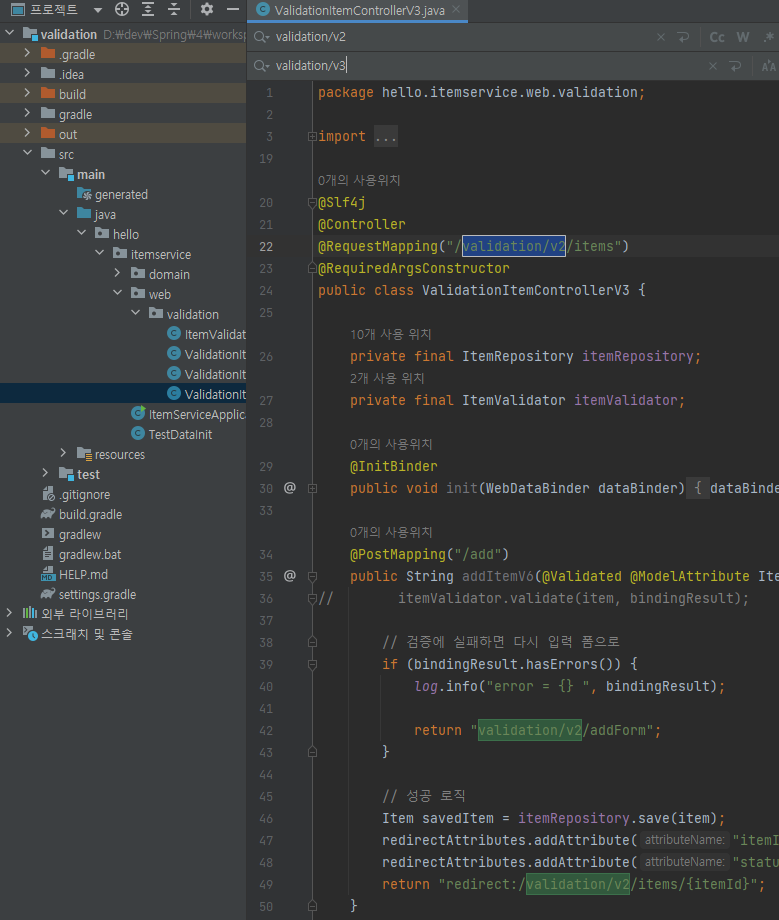Collapse the validation project root node
This screenshot has height=920, width=779.
coord(9,33)
